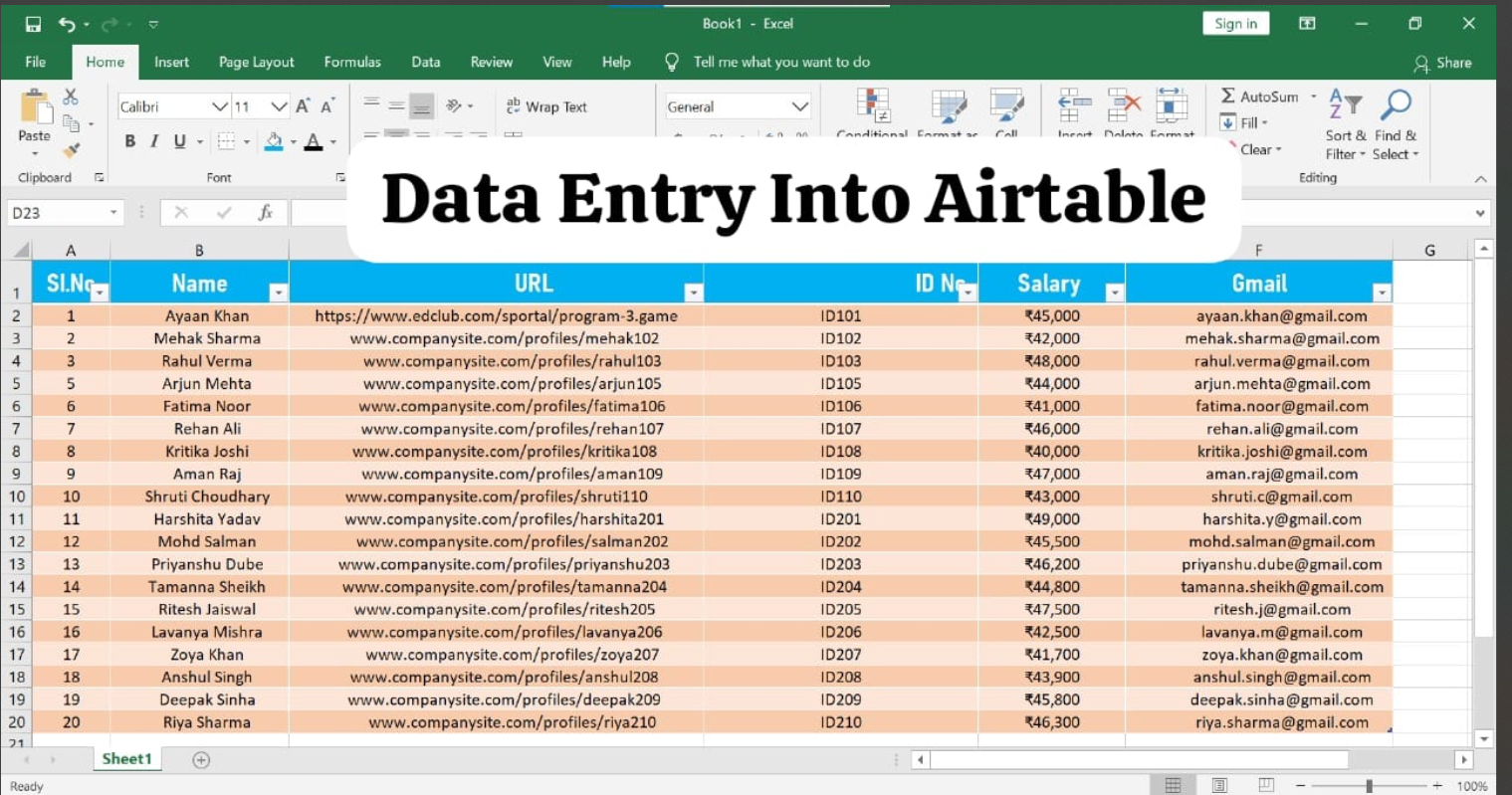Open ribbon display options icon

pyautogui.click(x=1307, y=24)
